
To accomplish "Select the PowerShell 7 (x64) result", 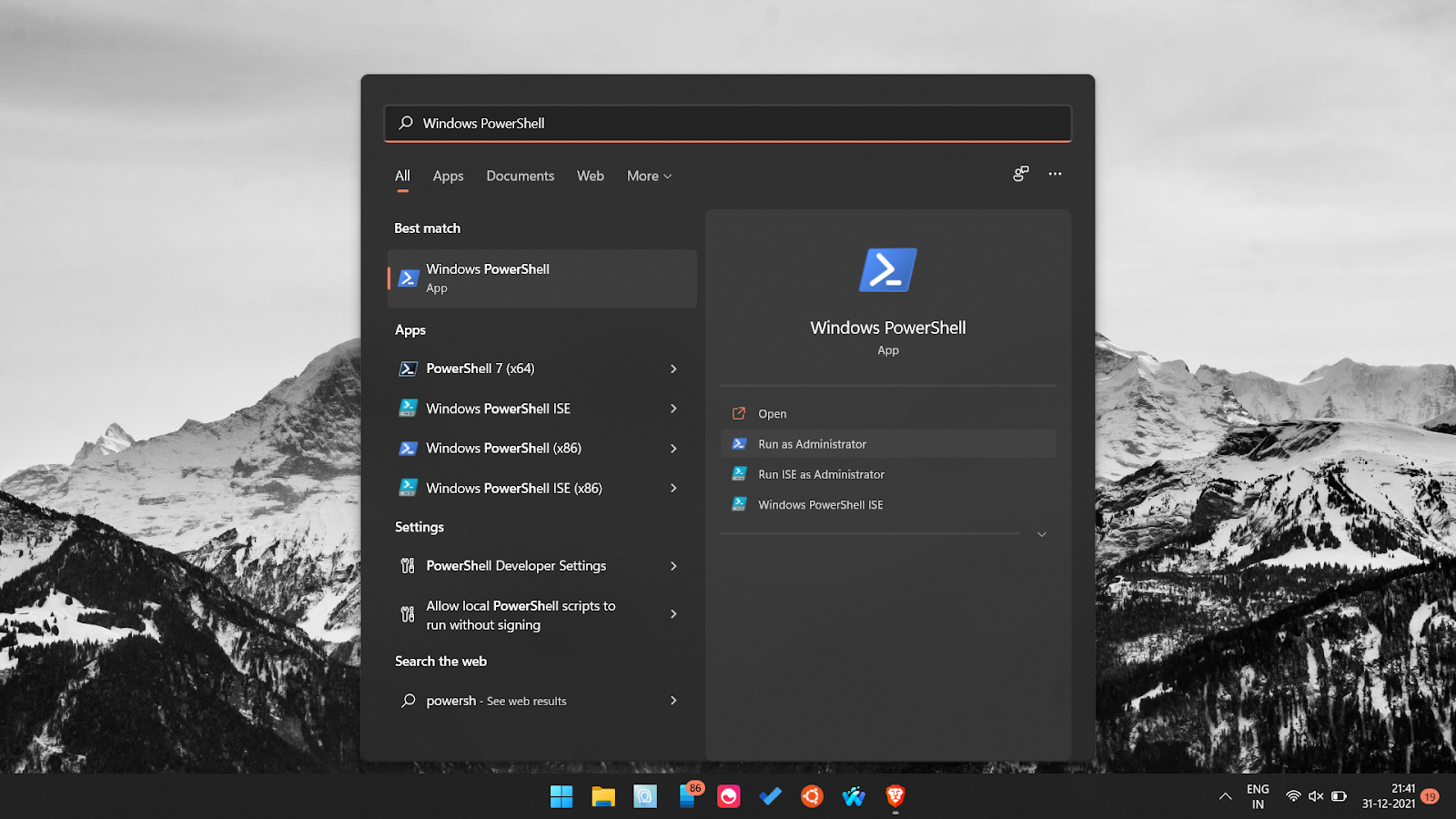I will (x=541, y=369).
